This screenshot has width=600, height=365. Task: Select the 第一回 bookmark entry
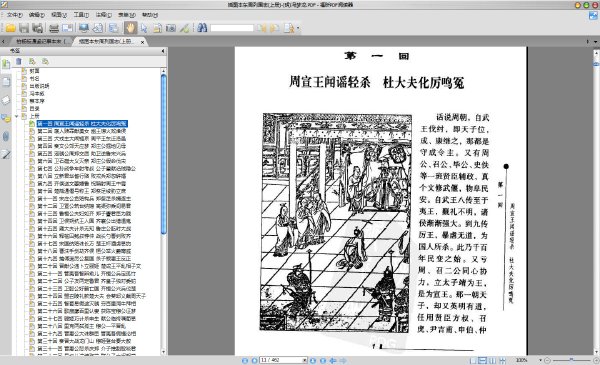pos(82,124)
